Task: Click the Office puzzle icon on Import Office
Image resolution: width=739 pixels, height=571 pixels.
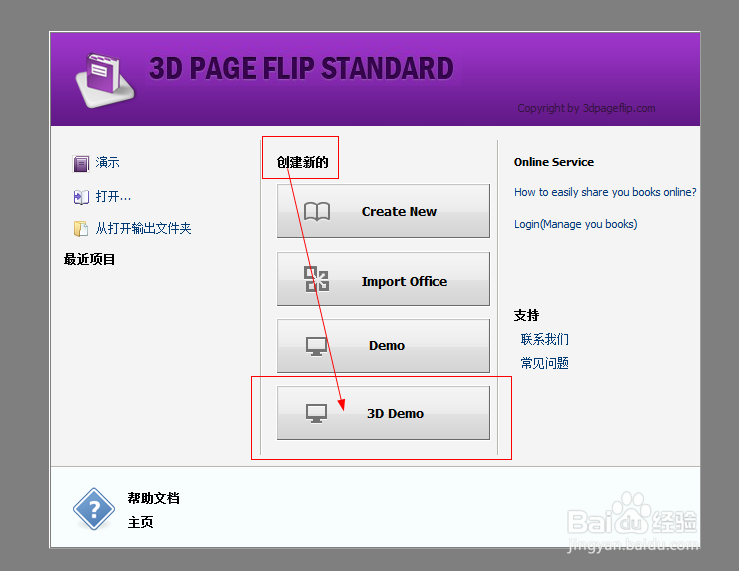Action: coord(316,279)
